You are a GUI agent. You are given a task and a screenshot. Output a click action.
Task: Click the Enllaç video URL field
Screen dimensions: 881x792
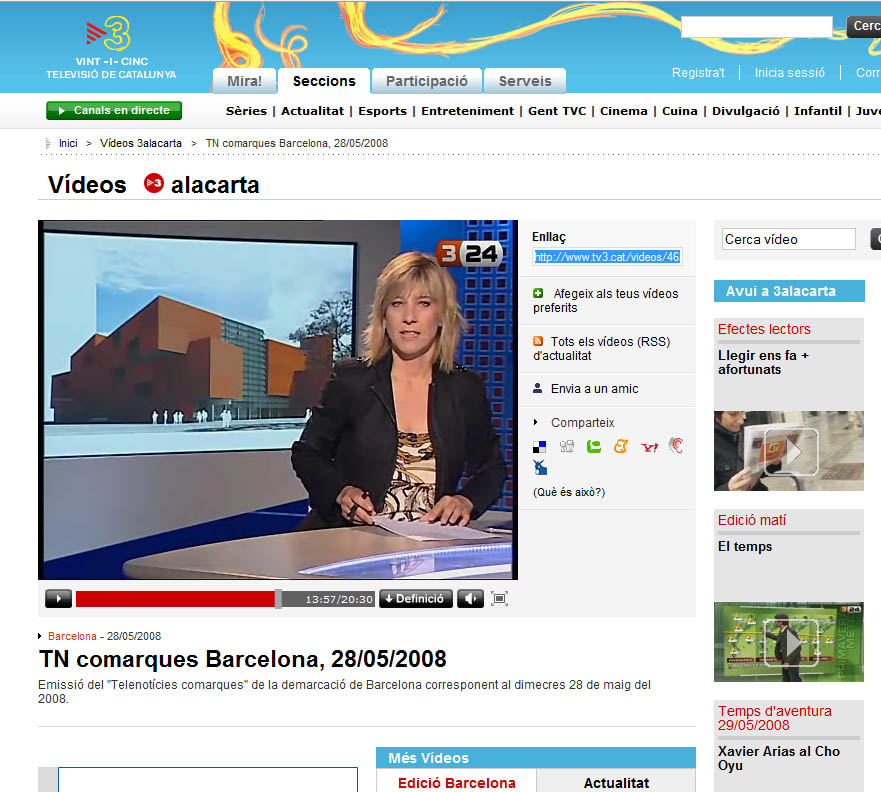coord(607,257)
